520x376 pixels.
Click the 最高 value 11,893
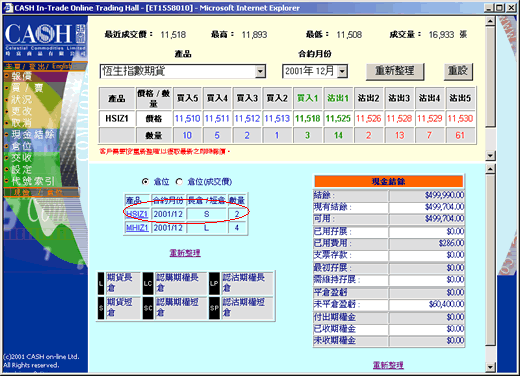click(x=254, y=35)
